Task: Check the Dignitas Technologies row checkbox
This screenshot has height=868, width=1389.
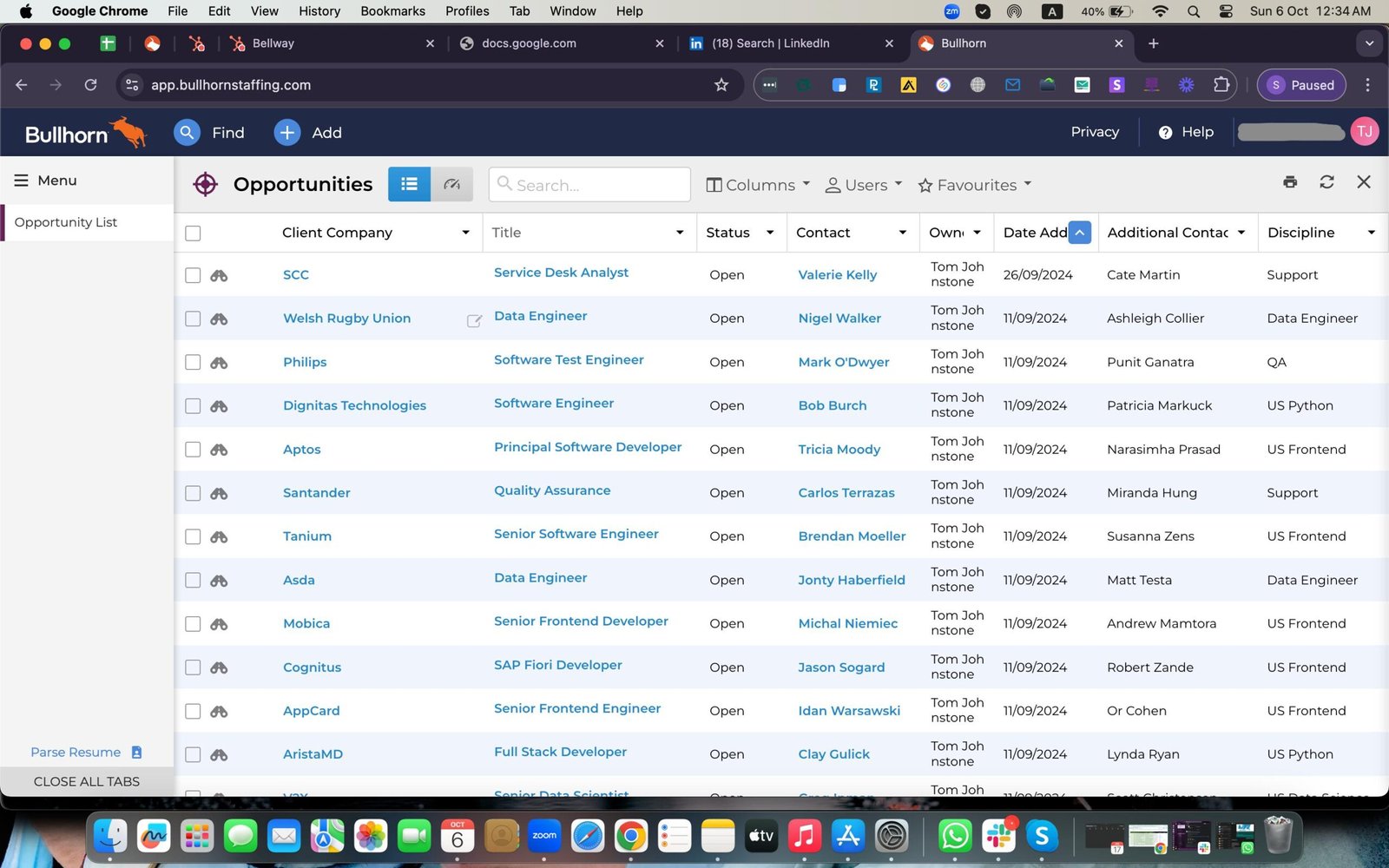Action: tap(193, 406)
